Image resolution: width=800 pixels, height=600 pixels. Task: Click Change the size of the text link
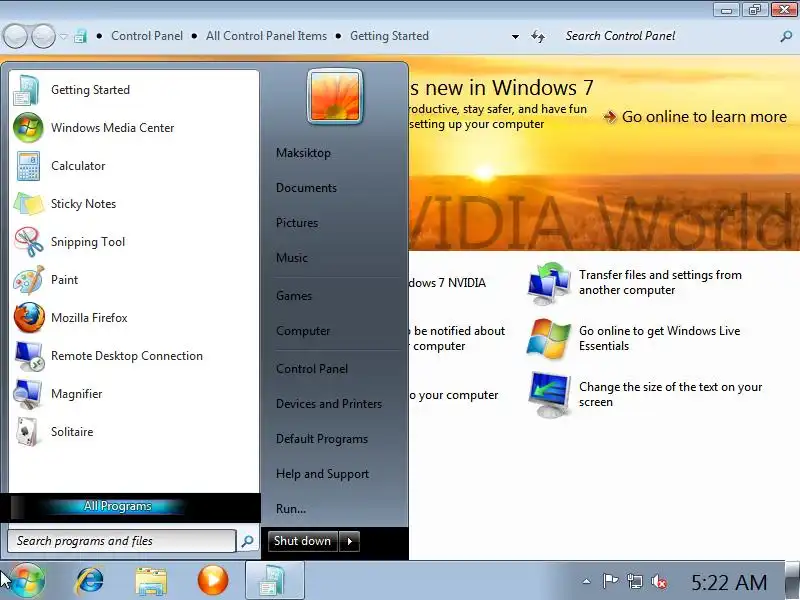670,394
